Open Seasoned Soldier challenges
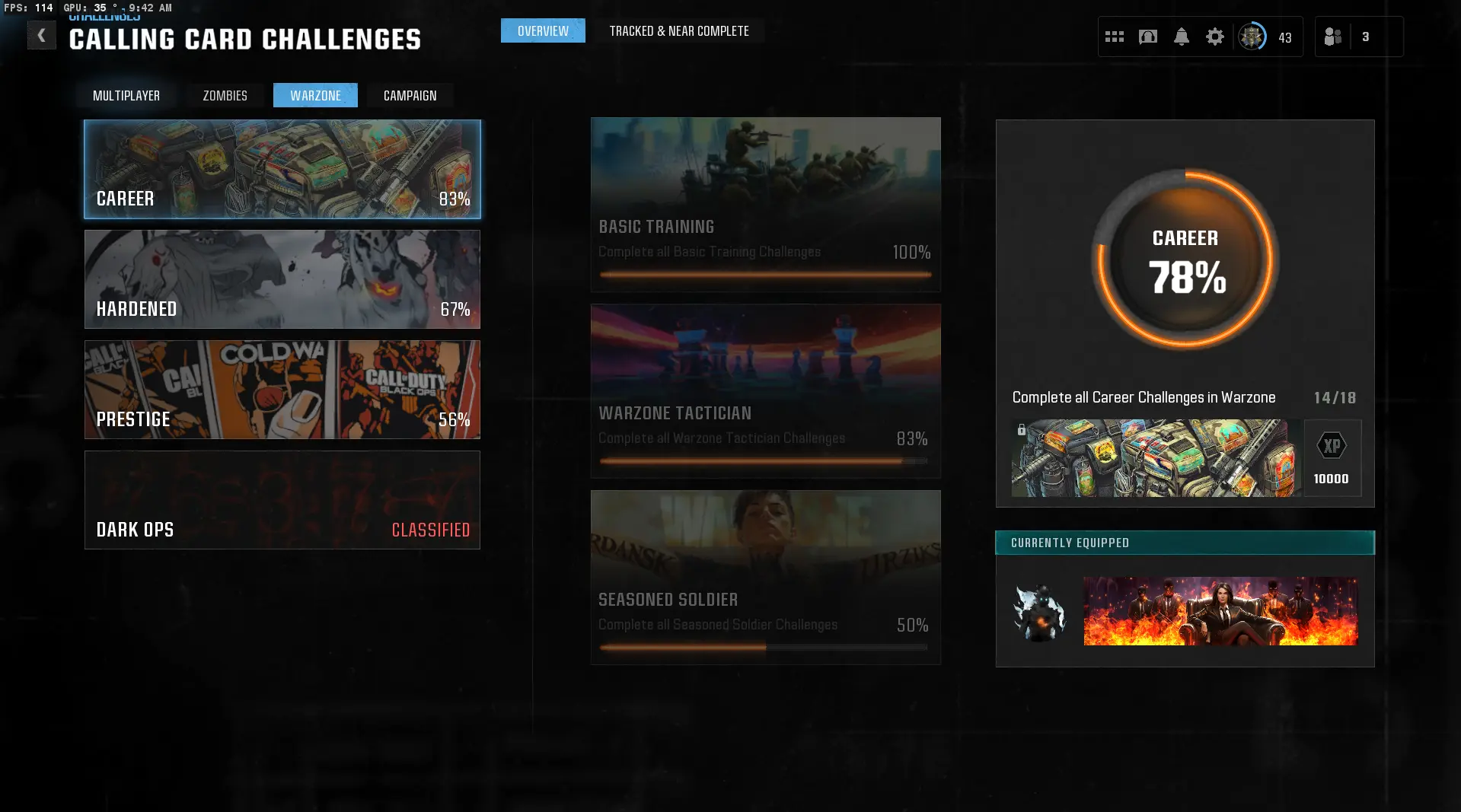Image resolution: width=1461 pixels, height=812 pixels. click(766, 578)
